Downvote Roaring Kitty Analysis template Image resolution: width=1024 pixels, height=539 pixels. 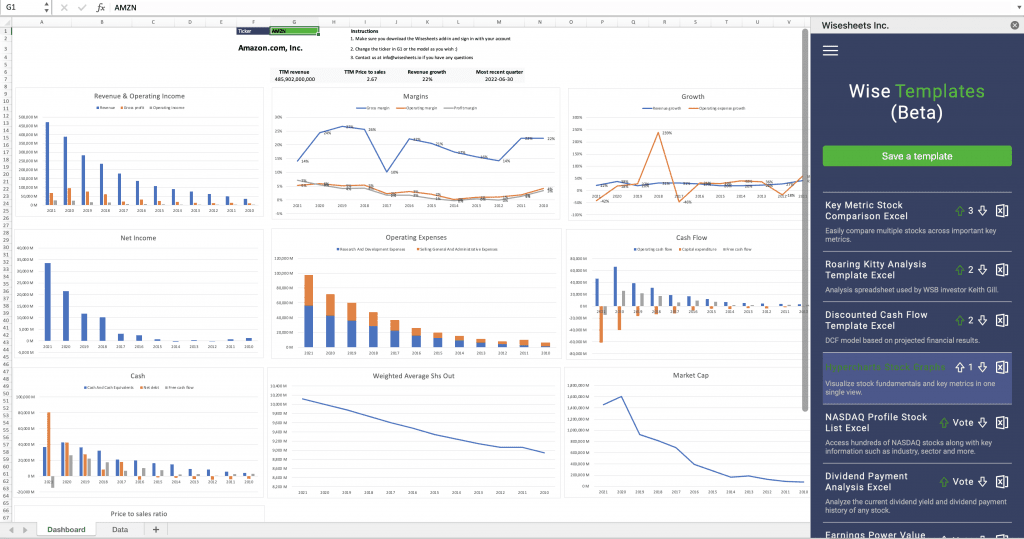point(982,270)
